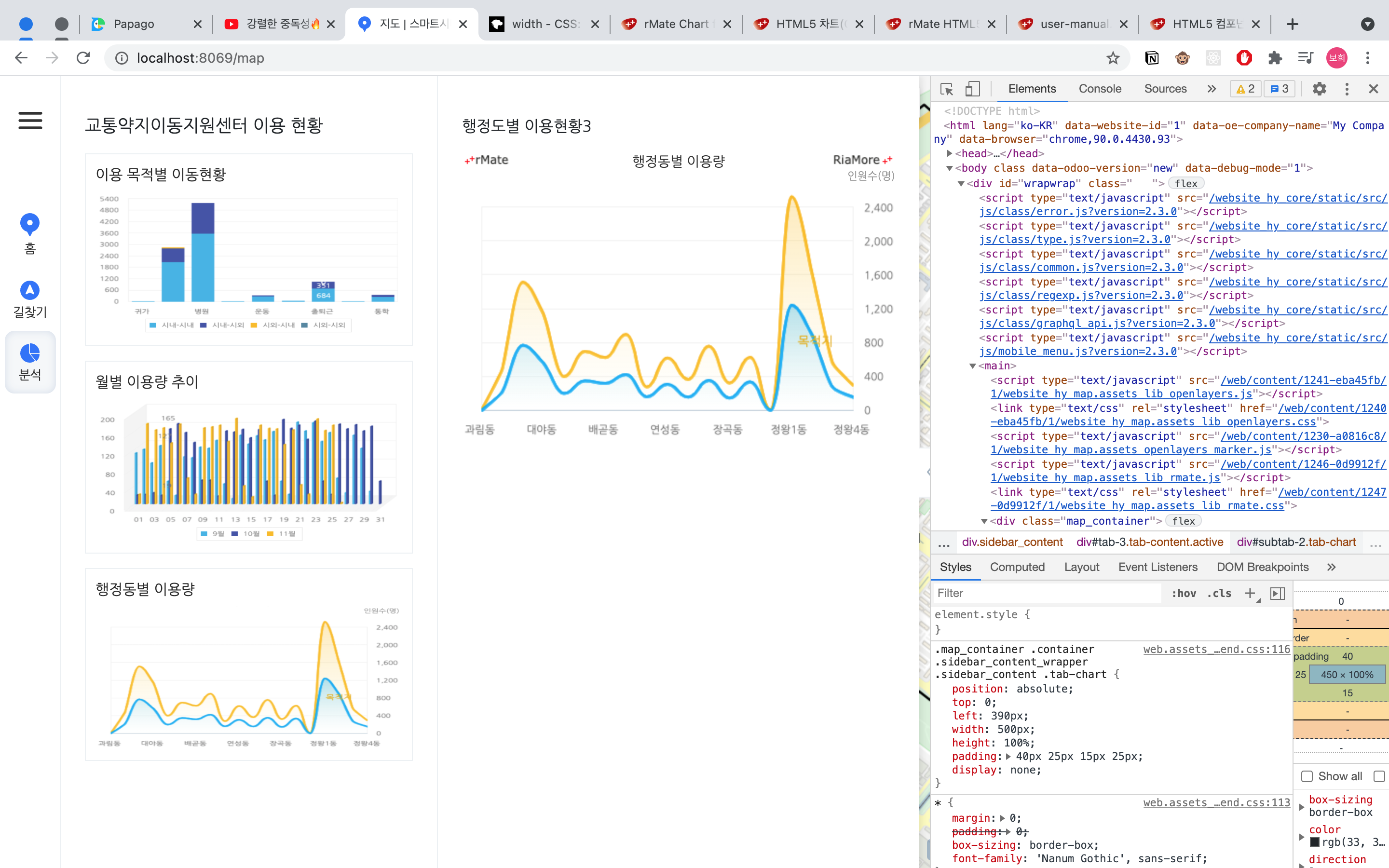1389x868 pixels.
Task: Open the React DevTools extension icon
Action: click(1213, 58)
